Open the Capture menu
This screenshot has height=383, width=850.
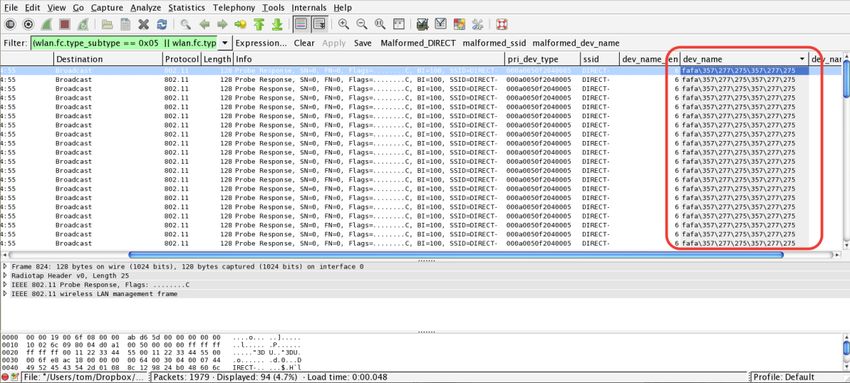click(107, 8)
